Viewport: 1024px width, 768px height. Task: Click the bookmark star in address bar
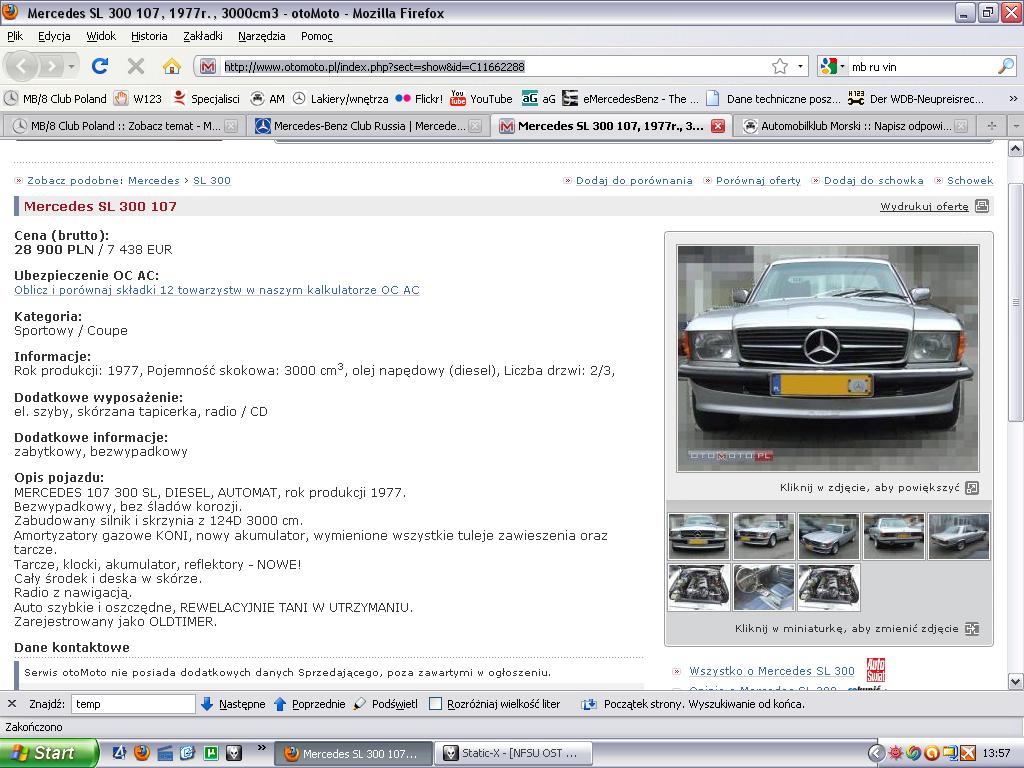coord(779,67)
